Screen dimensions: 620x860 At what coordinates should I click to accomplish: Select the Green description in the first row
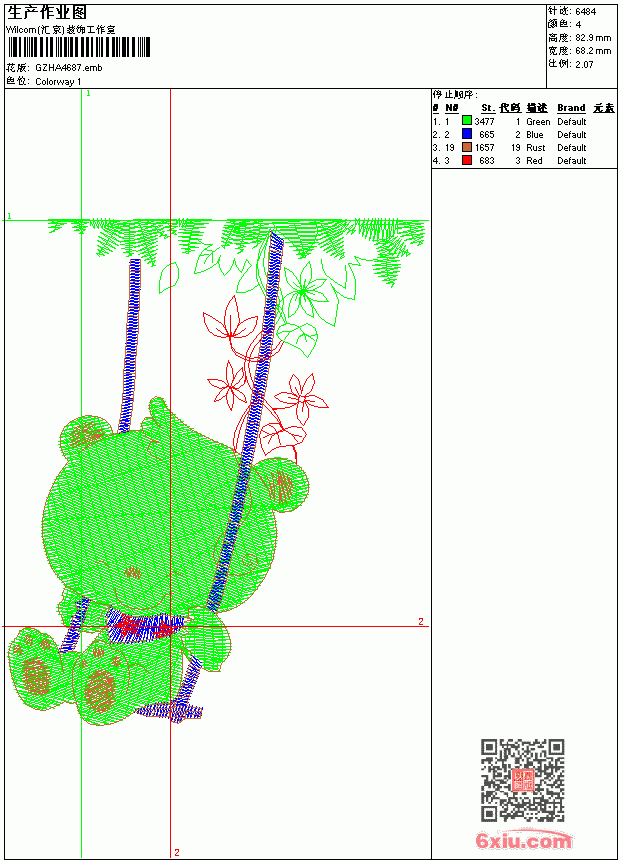(x=538, y=122)
